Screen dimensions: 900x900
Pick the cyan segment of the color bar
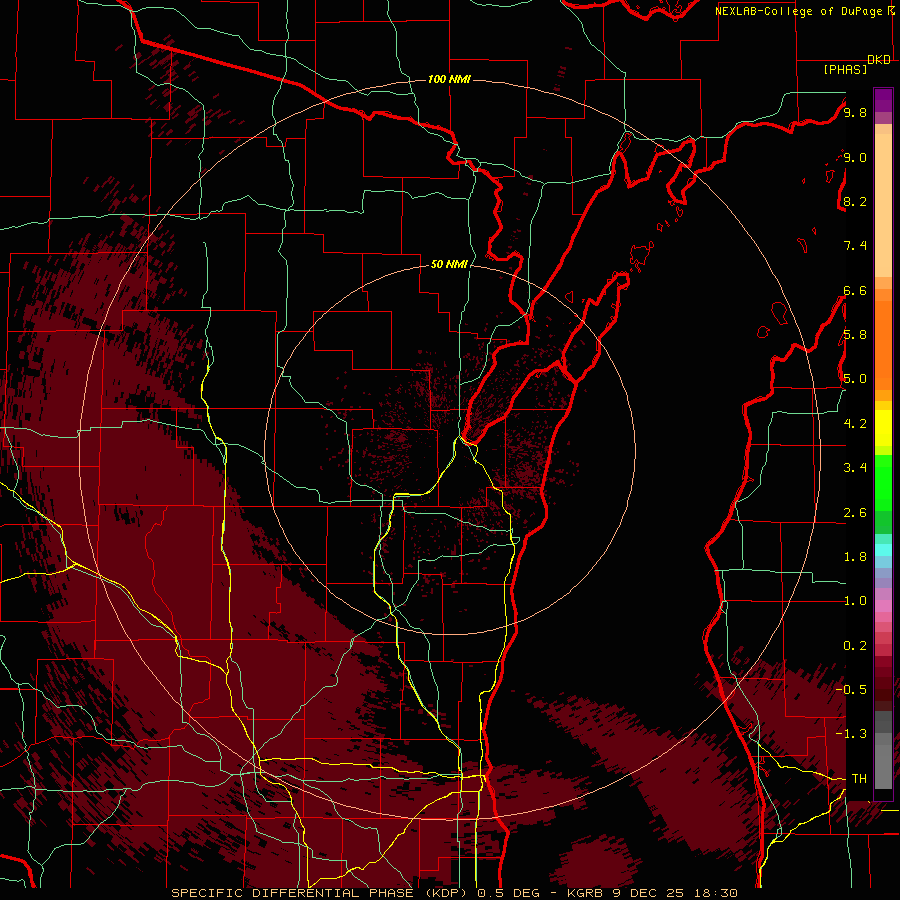tap(883, 550)
